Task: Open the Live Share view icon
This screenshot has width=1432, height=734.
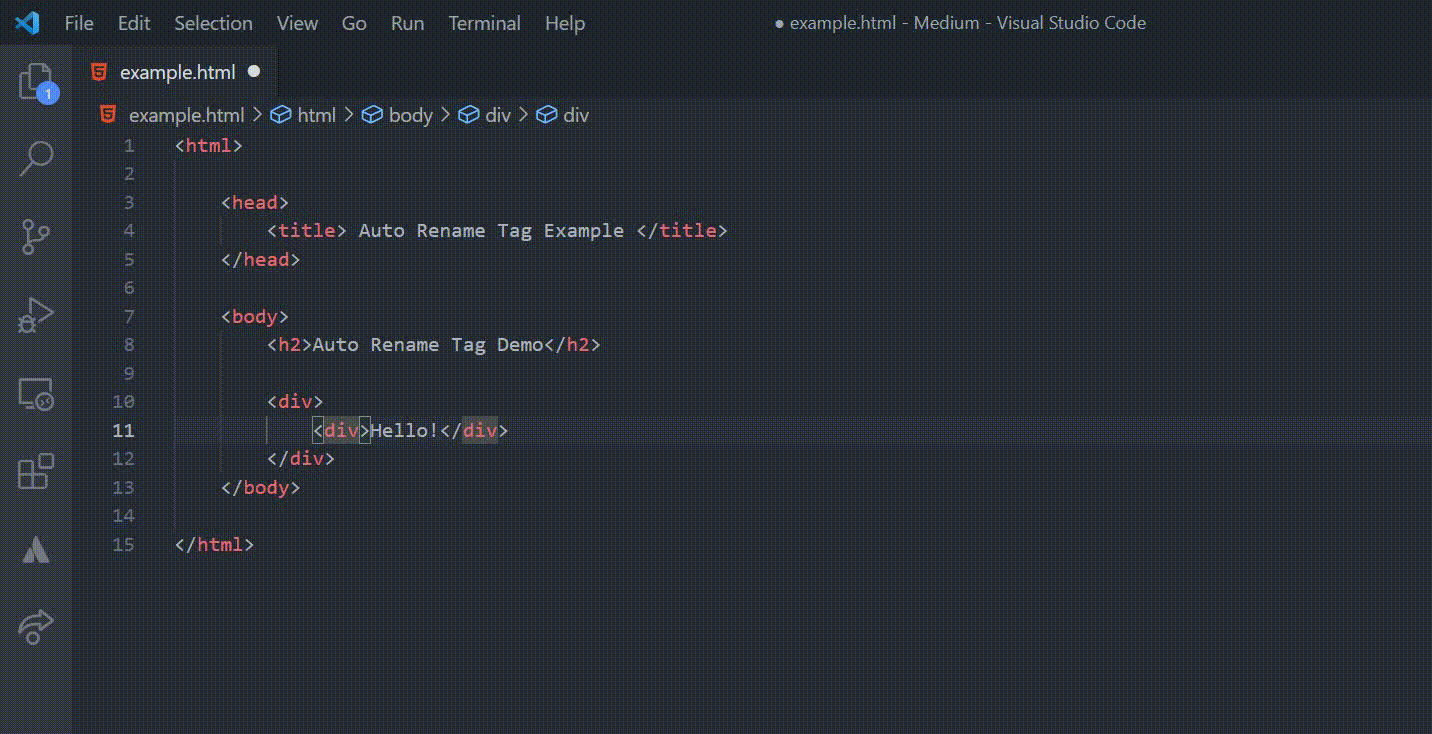Action: tap(36, 627)
